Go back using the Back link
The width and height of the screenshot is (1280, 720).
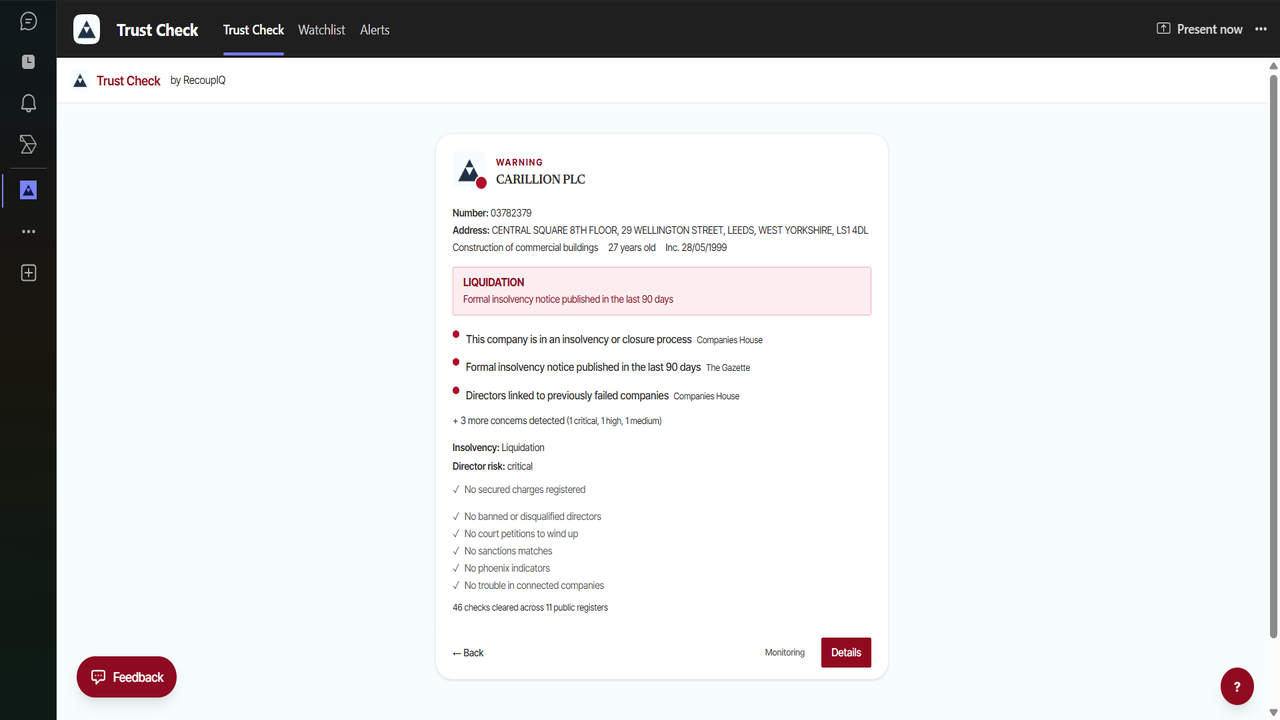pos(468,653)
